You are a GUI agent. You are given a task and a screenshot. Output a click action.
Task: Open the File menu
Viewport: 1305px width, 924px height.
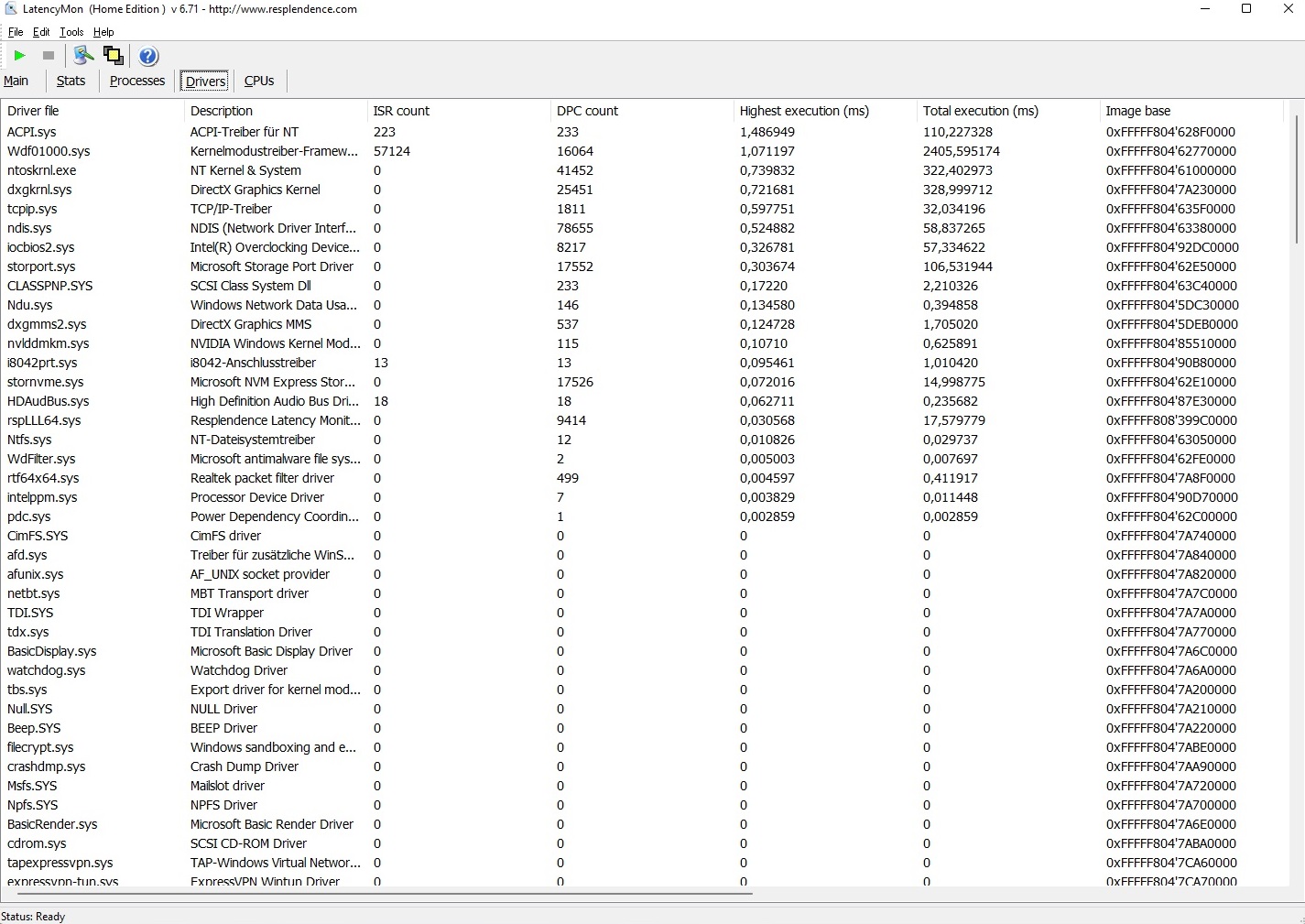tap(16, 32)
